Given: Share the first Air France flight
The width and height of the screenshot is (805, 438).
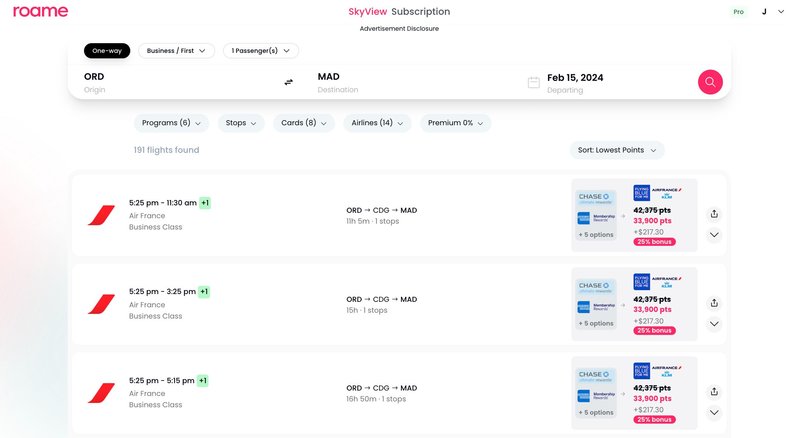Looking at the screenshot, I should point(714,214).
